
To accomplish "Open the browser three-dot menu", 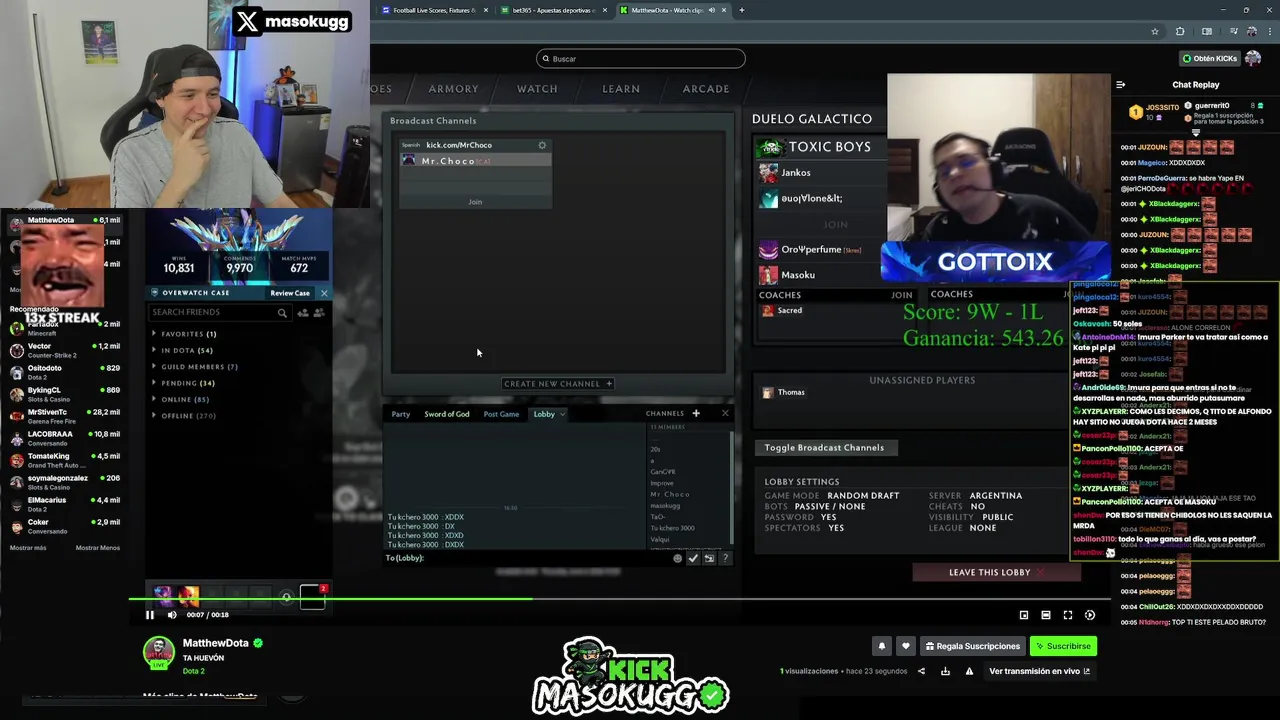I will pyautogui.click(x=1270, y=32).
